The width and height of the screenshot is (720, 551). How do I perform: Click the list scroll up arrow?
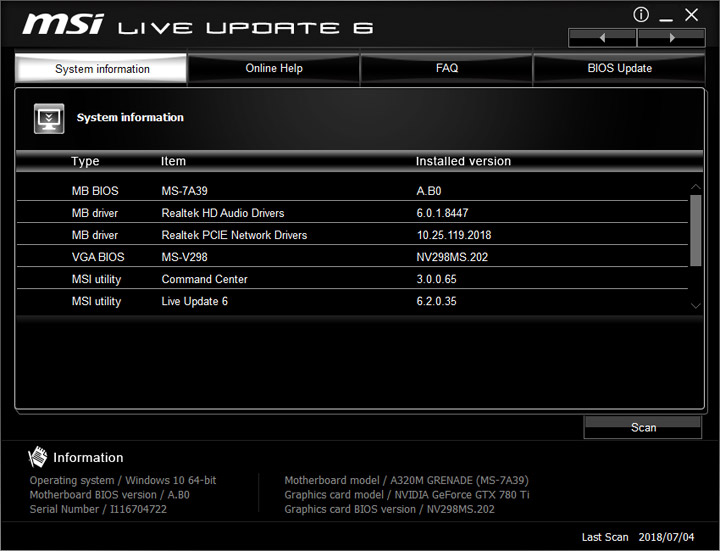point(696,187)
